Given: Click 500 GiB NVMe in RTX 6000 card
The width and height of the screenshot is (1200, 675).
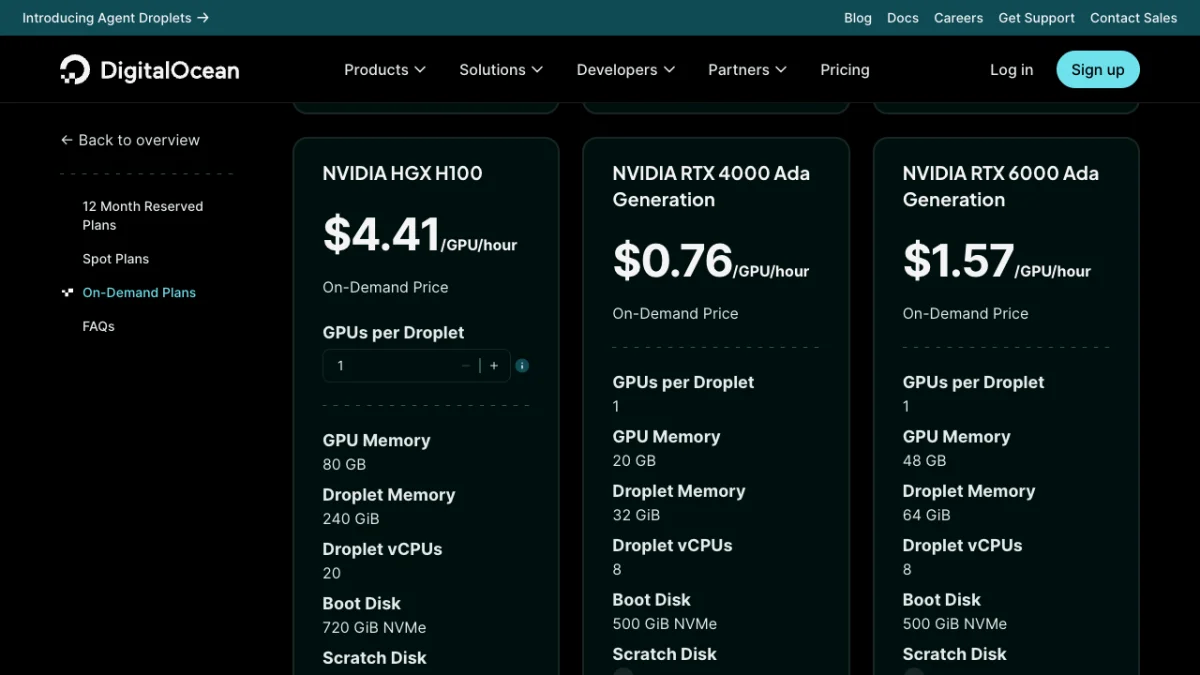Looking at the screenshot, I should click(955, 624).
